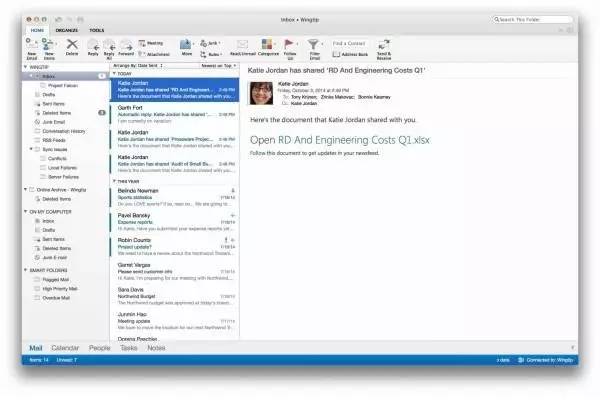The image size is (600, 401).
Task: Collapse the This Year message group
Action: point(114,181)
